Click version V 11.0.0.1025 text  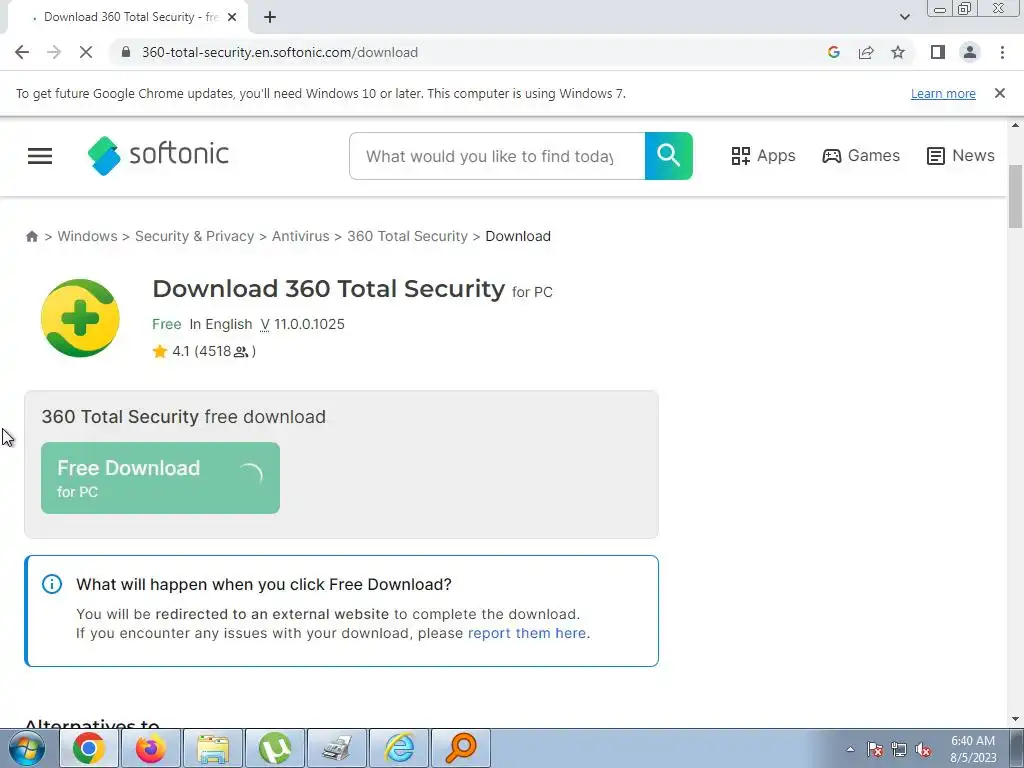pyautogui.click(x=302, y=325)
